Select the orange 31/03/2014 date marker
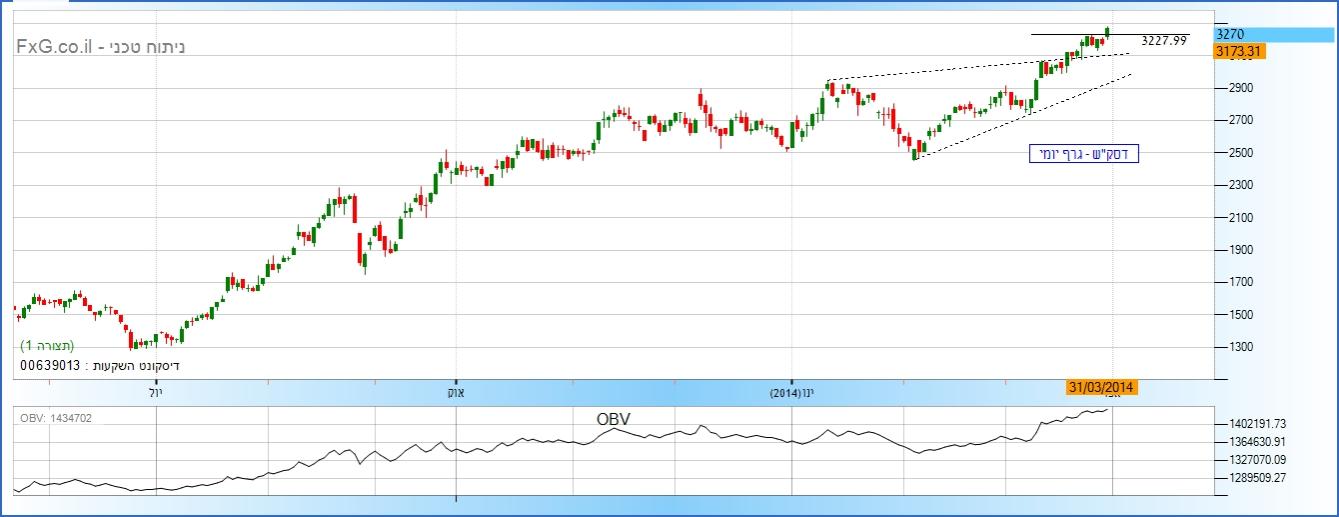The width and height of the screenshot is (1339, 517). click(1101, 388)
